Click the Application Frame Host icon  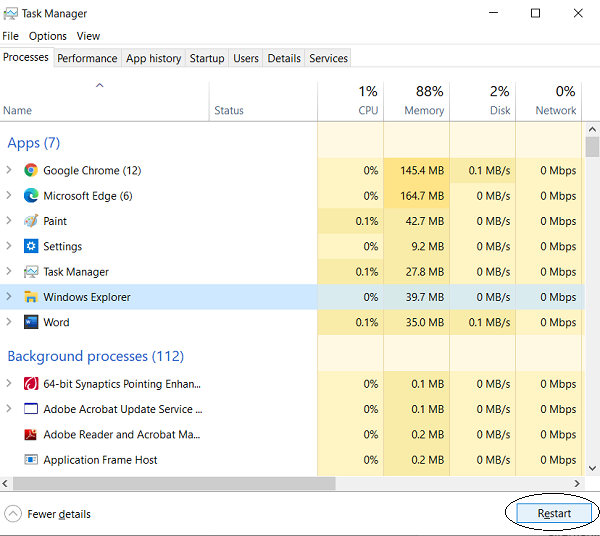31,460
